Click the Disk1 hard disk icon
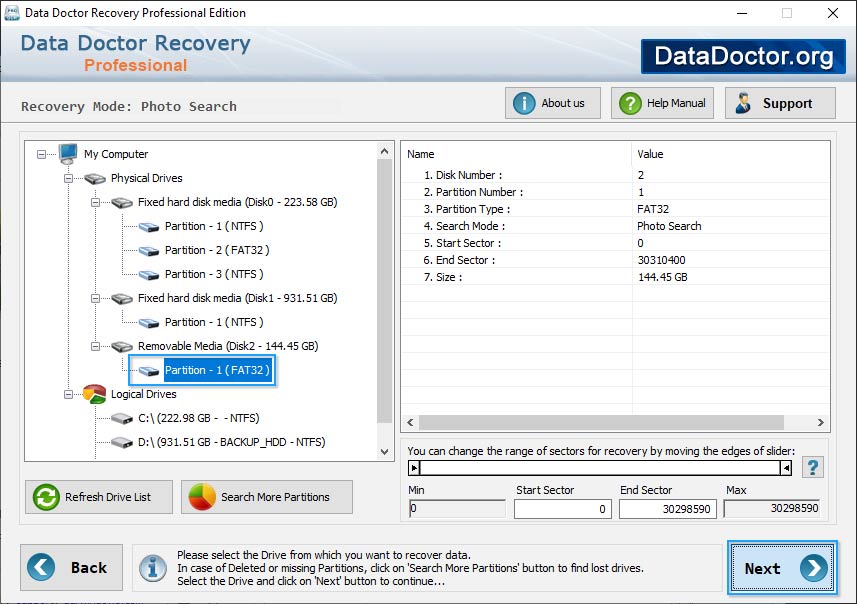Image resolution: width=857 pixels, height=604 pixels. (122, 298)
